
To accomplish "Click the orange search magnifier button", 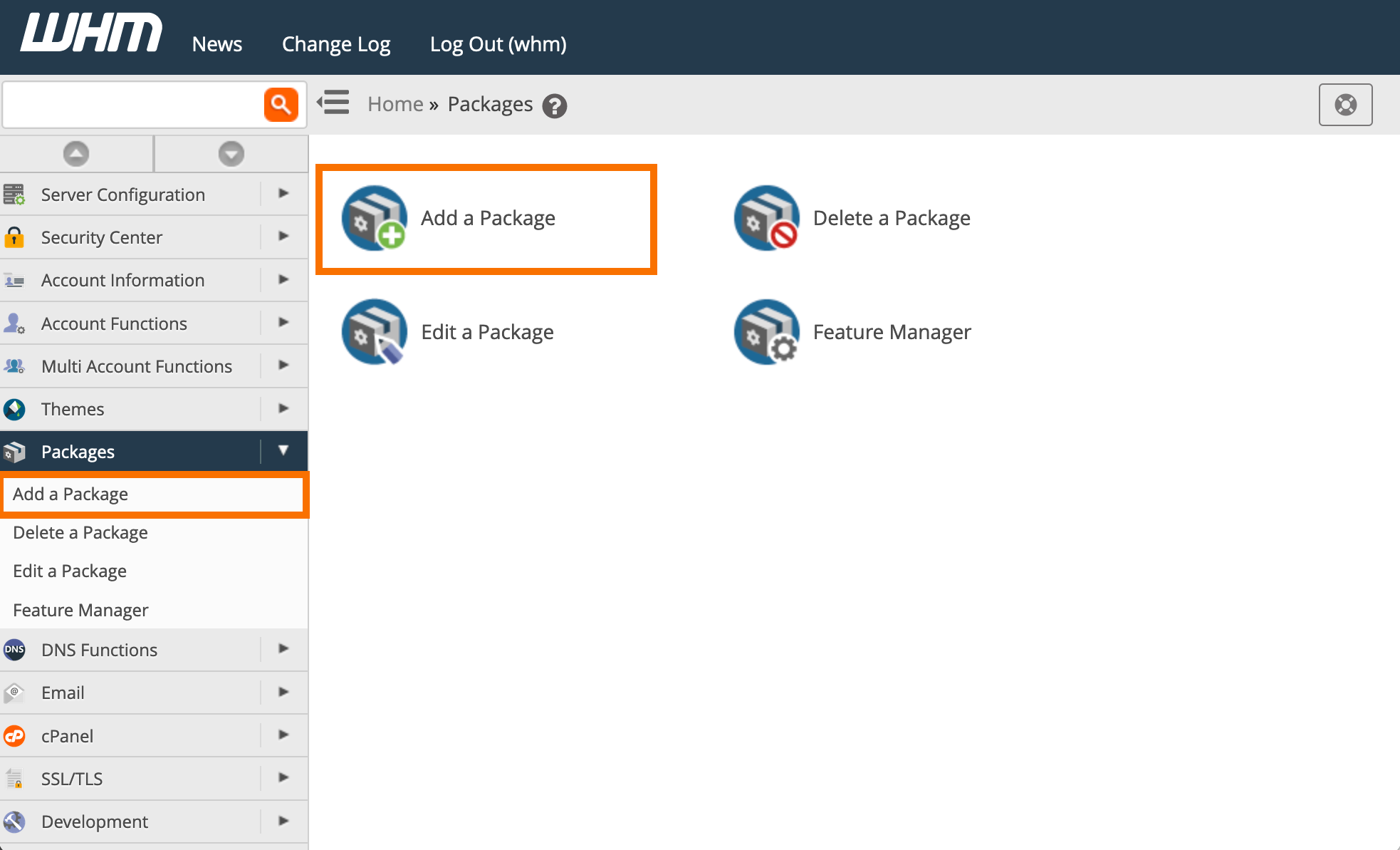I will point(281,105).
